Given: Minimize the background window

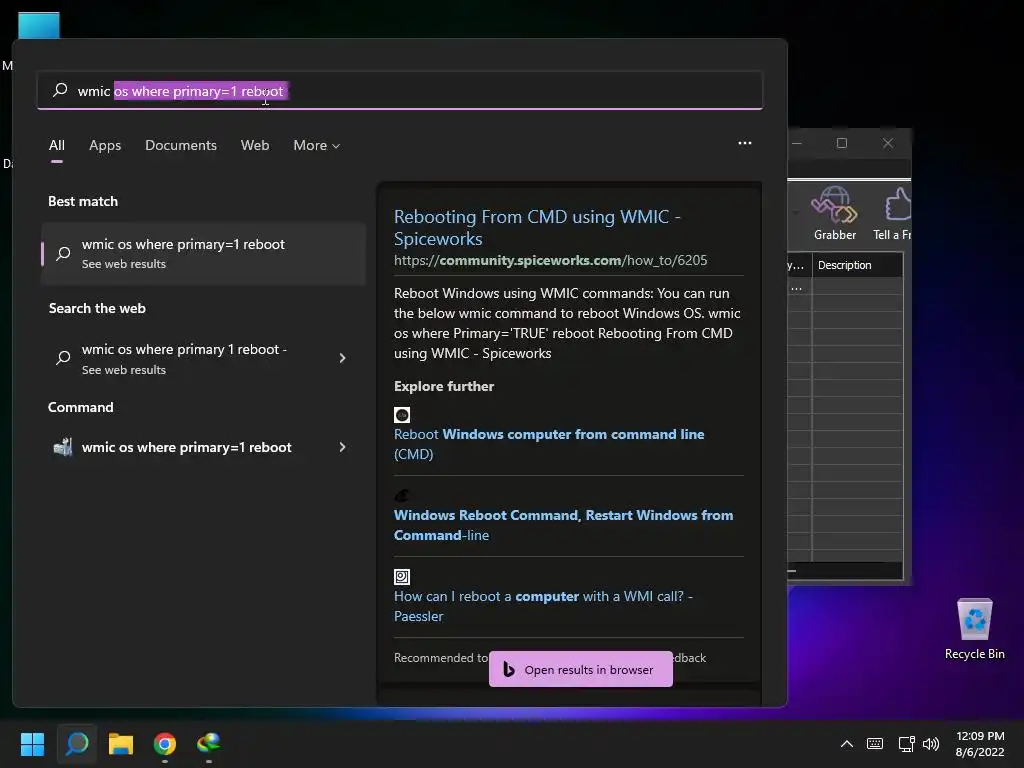Looking at the screenshot, I should coord(797,143).
